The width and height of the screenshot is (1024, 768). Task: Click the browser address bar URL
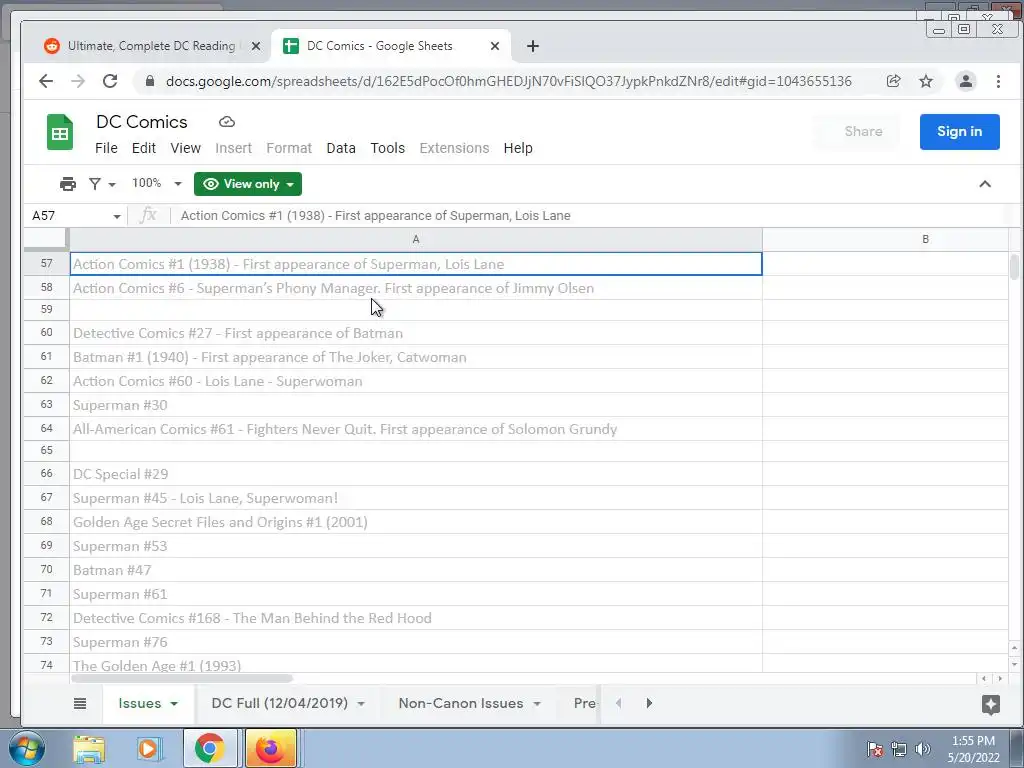(x=509, y=81)
